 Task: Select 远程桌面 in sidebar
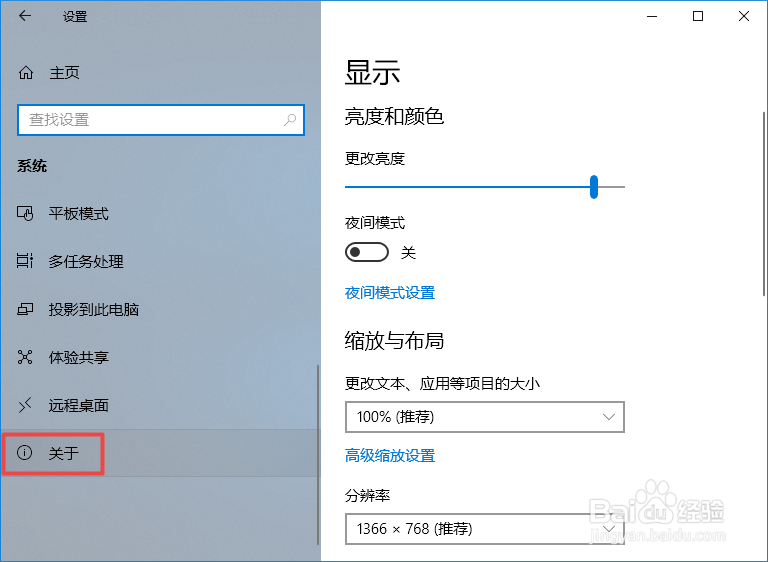click(x=79, y=406)
